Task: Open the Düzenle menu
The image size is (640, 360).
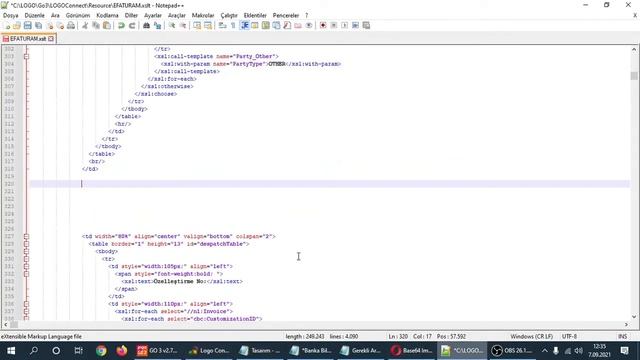Action: pyautogui.click(x=35, y=16)
